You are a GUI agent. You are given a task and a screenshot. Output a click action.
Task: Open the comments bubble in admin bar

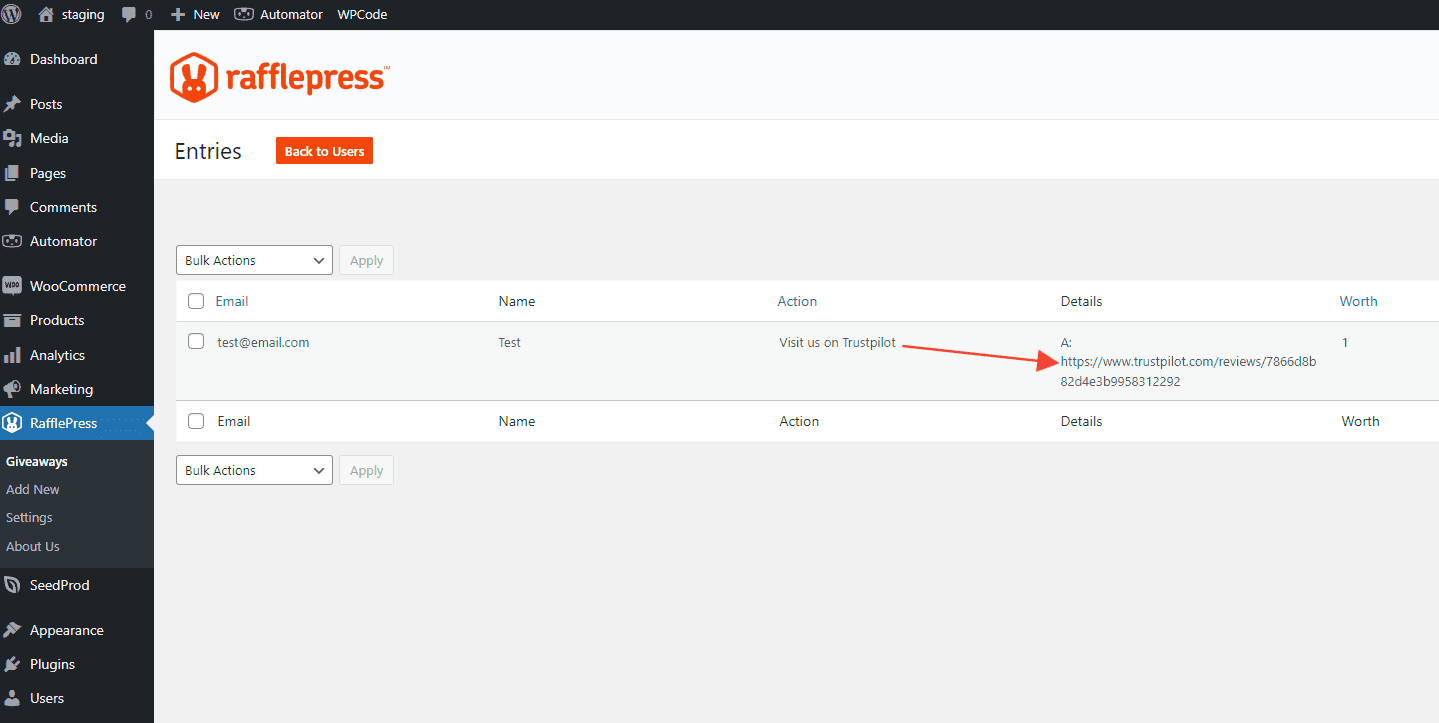pyautogui.click(x=129, y=15)
